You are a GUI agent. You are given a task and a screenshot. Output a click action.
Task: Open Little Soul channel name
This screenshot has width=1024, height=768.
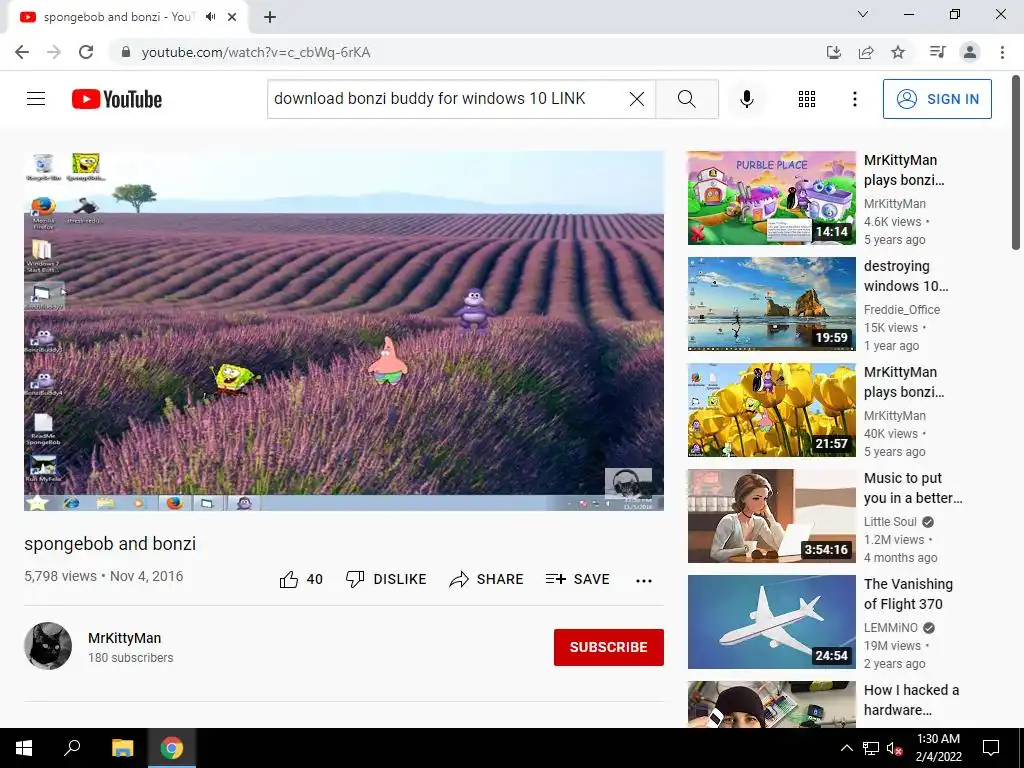[890, 522]
